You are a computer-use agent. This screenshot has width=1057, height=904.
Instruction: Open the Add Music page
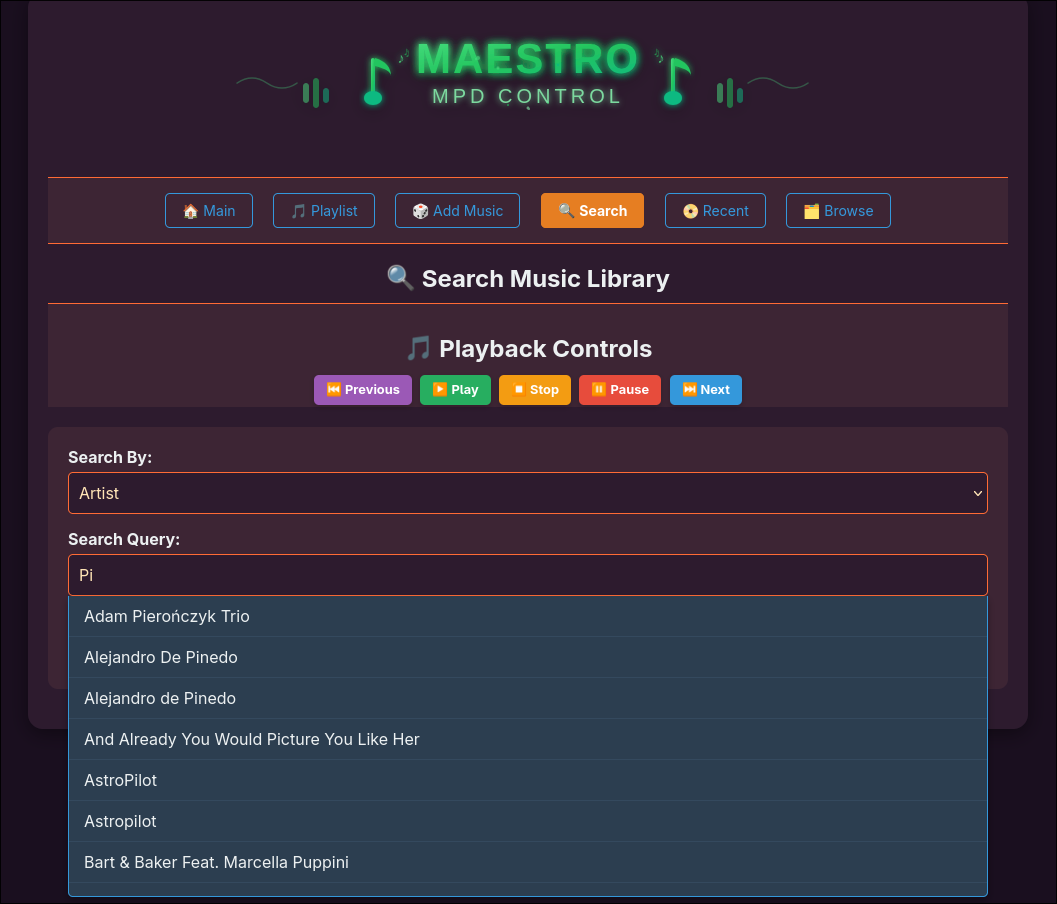[457, 211]
